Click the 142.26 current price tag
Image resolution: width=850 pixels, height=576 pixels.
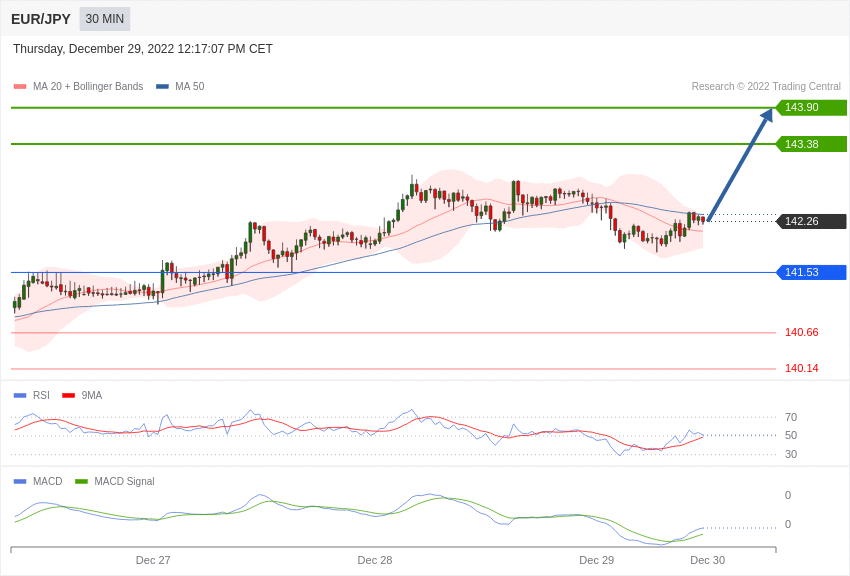(x=810, y=222)
